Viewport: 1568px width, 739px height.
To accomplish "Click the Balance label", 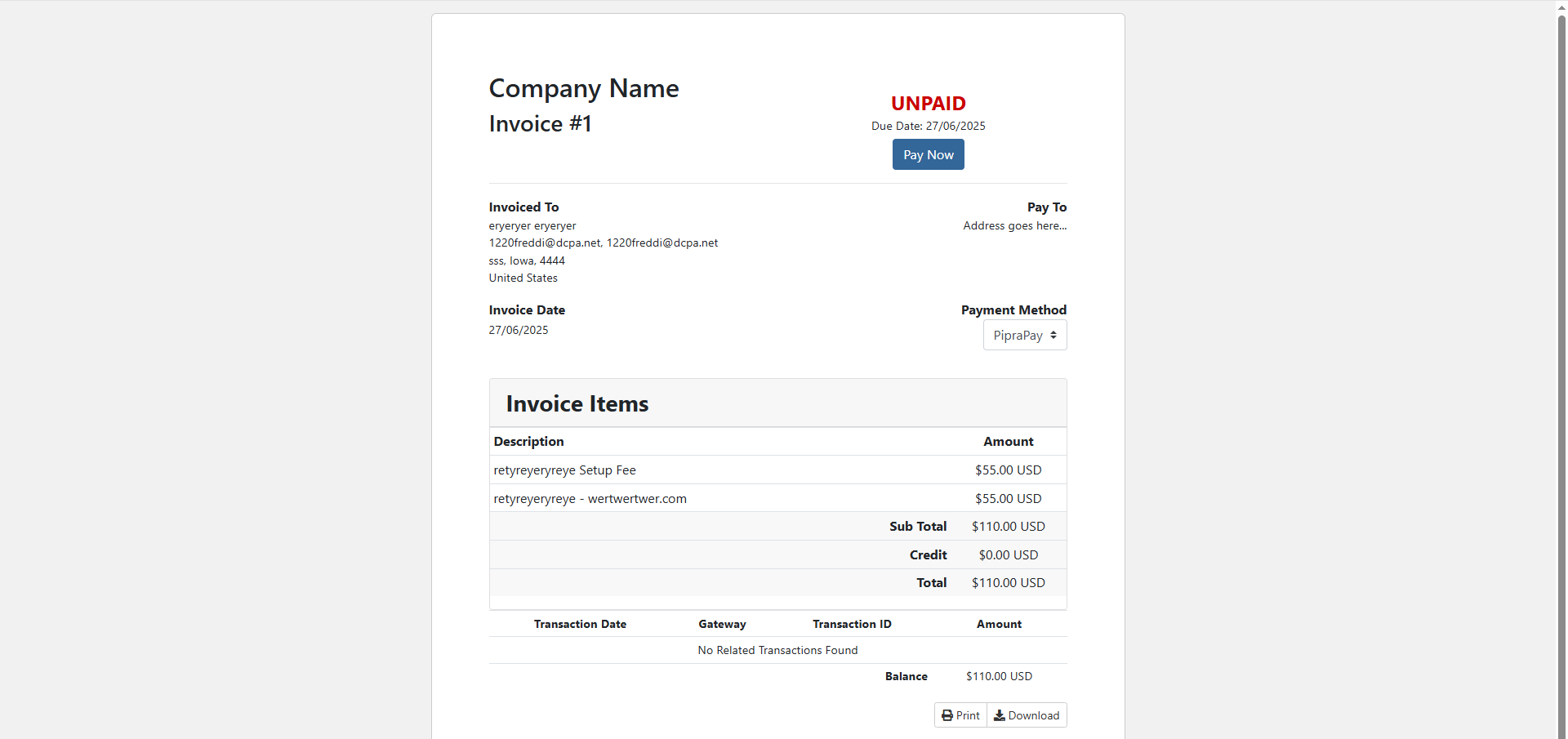I will pos(906,676).
